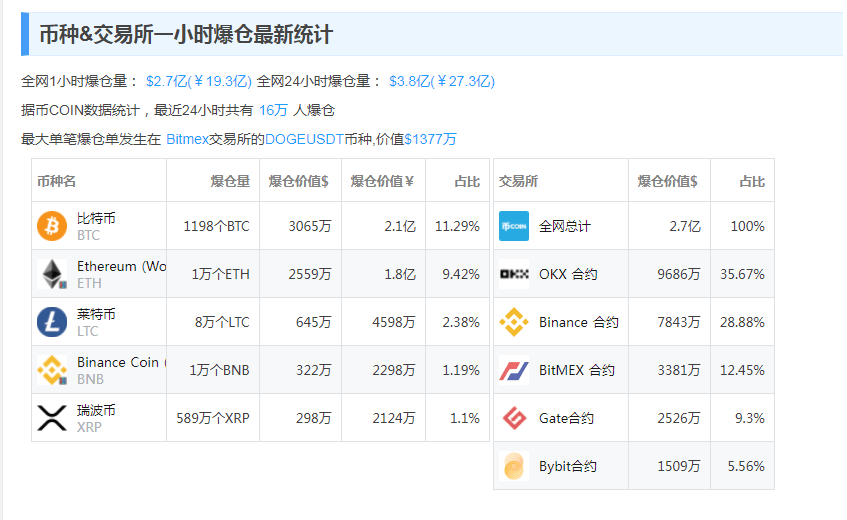The image size is (847, 520).
Task: Click the 爆仓价值￥ column header
Action: point(382,181)
